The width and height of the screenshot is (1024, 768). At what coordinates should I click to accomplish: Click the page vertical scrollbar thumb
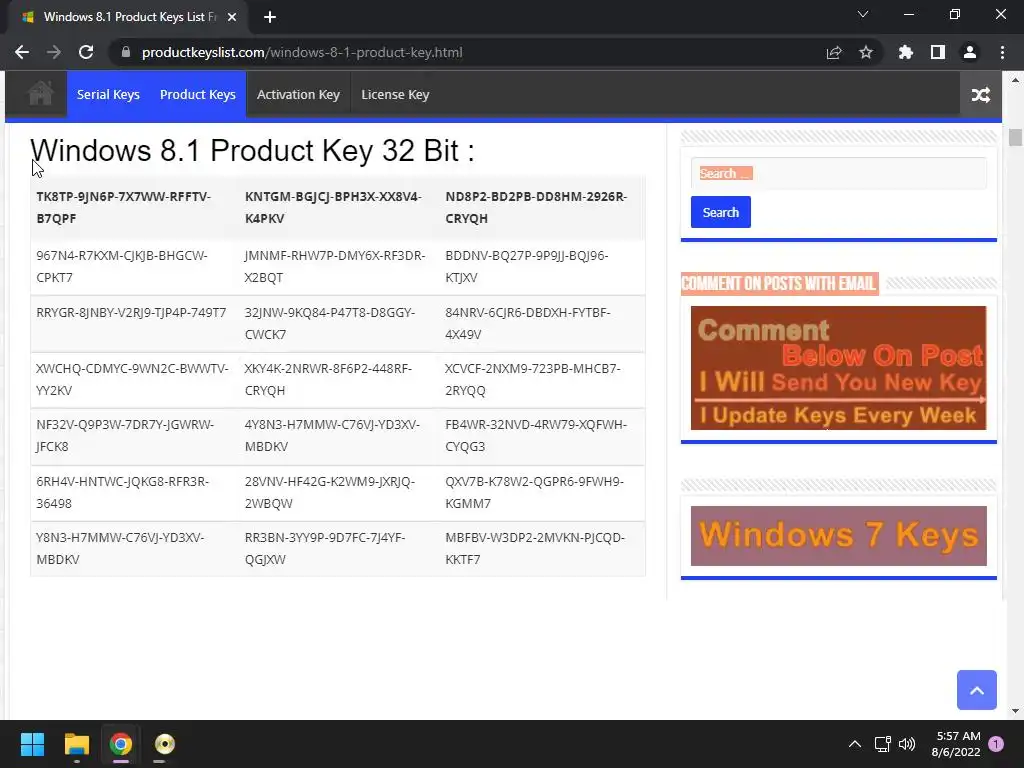coord(1015,138)
